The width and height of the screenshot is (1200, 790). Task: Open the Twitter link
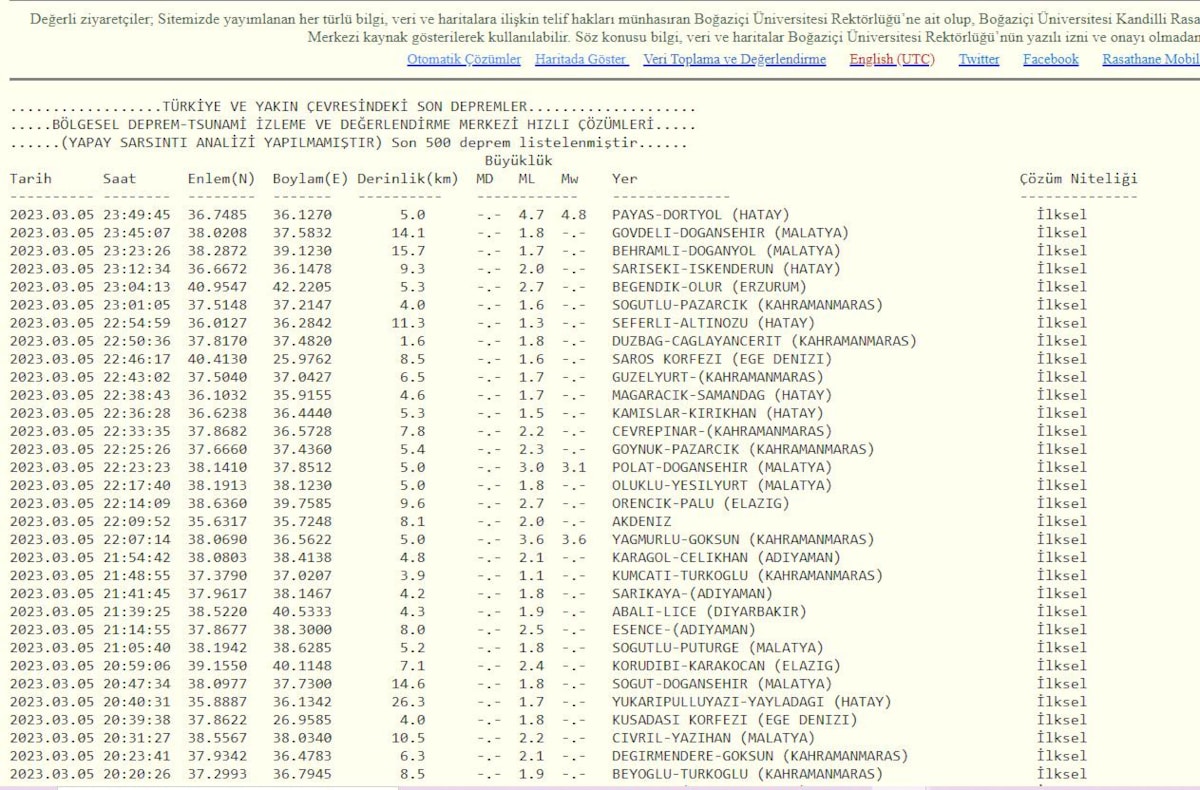click(x=978, y=60)
